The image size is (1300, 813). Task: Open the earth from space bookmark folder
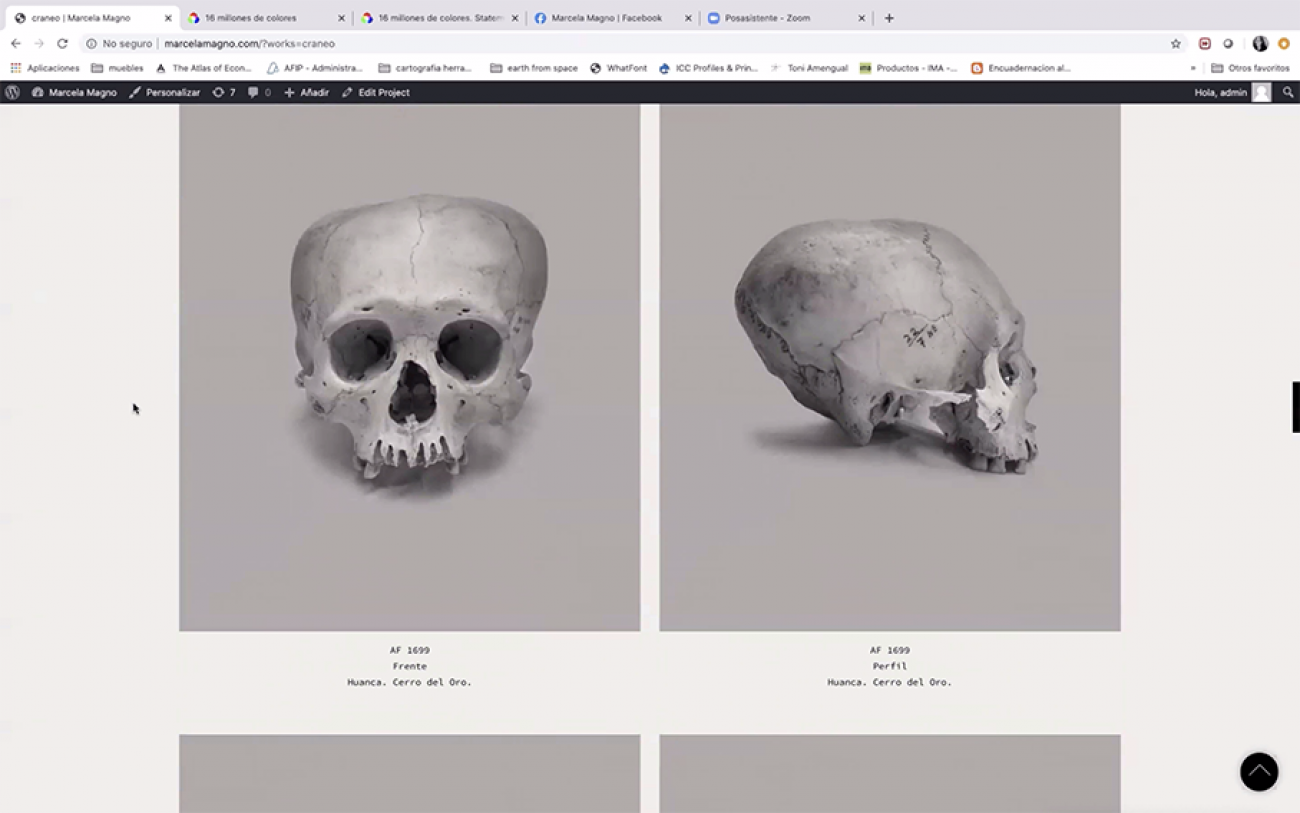click(x=534, y=68)
